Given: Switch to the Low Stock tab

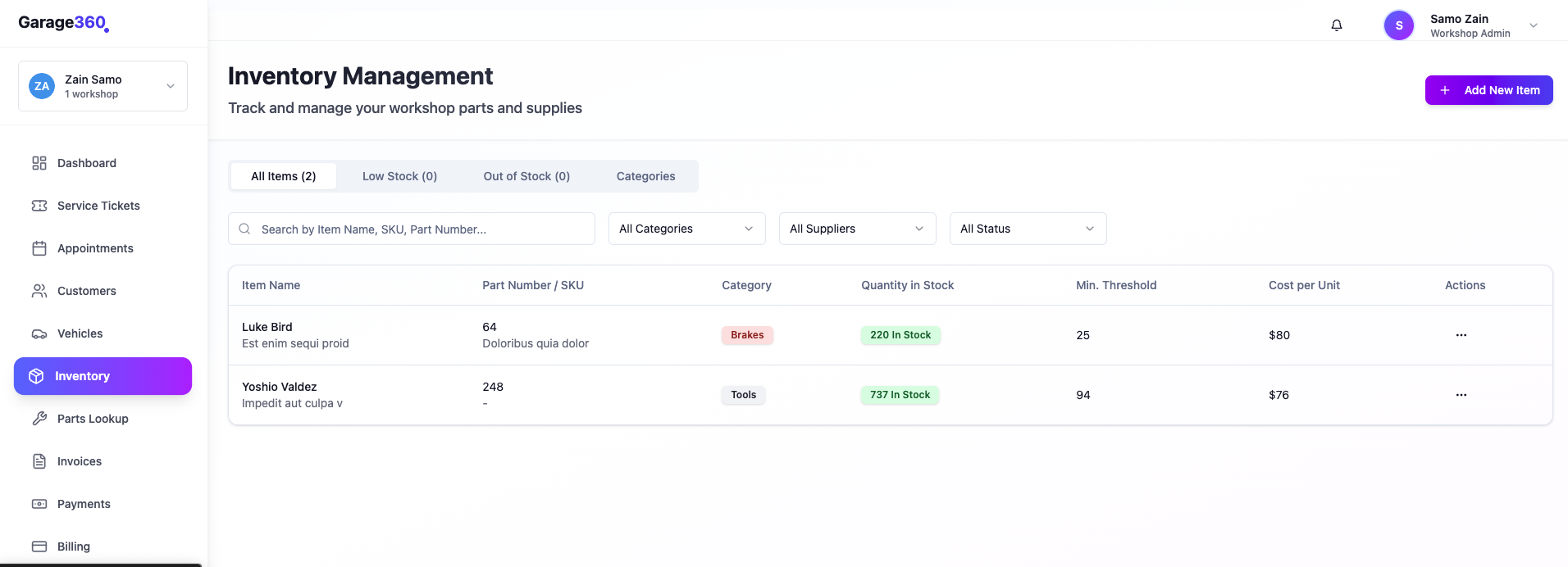Looking at the screenshot, I should 399,176.
